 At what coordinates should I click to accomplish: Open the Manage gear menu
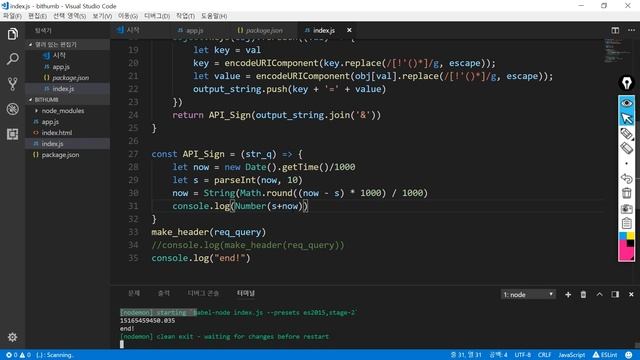[12, 337]
